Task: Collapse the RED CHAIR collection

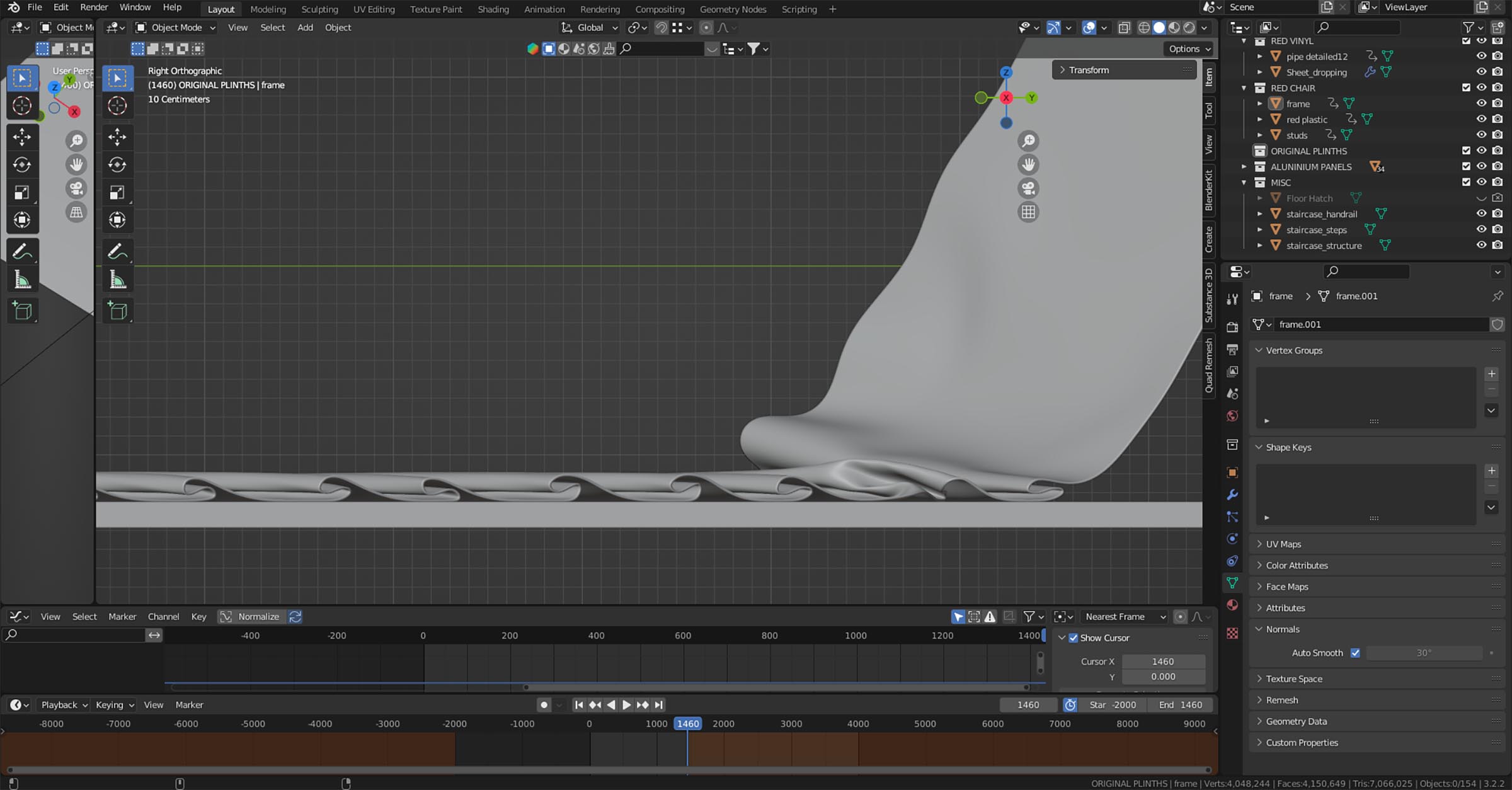Action: [x=1244, y=88]
